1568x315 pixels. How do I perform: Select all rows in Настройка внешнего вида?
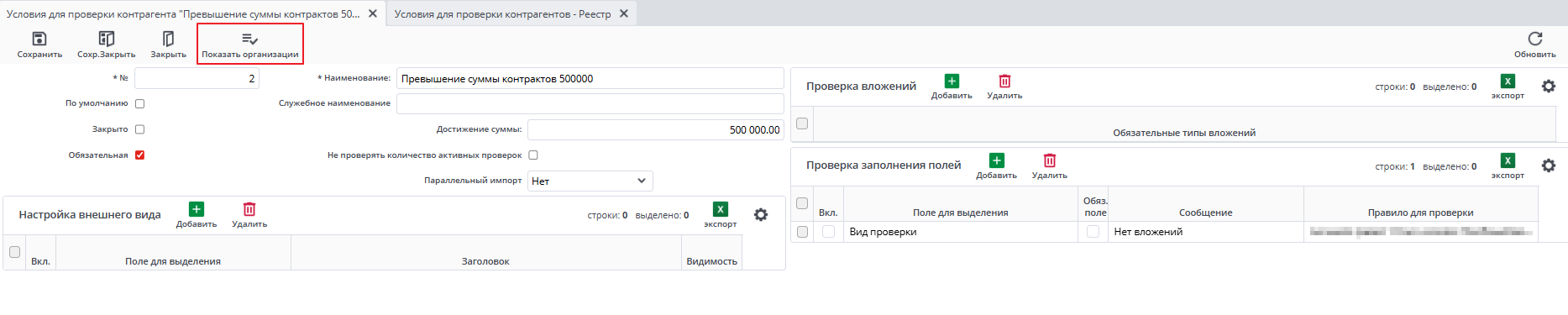tap(14, 252)
